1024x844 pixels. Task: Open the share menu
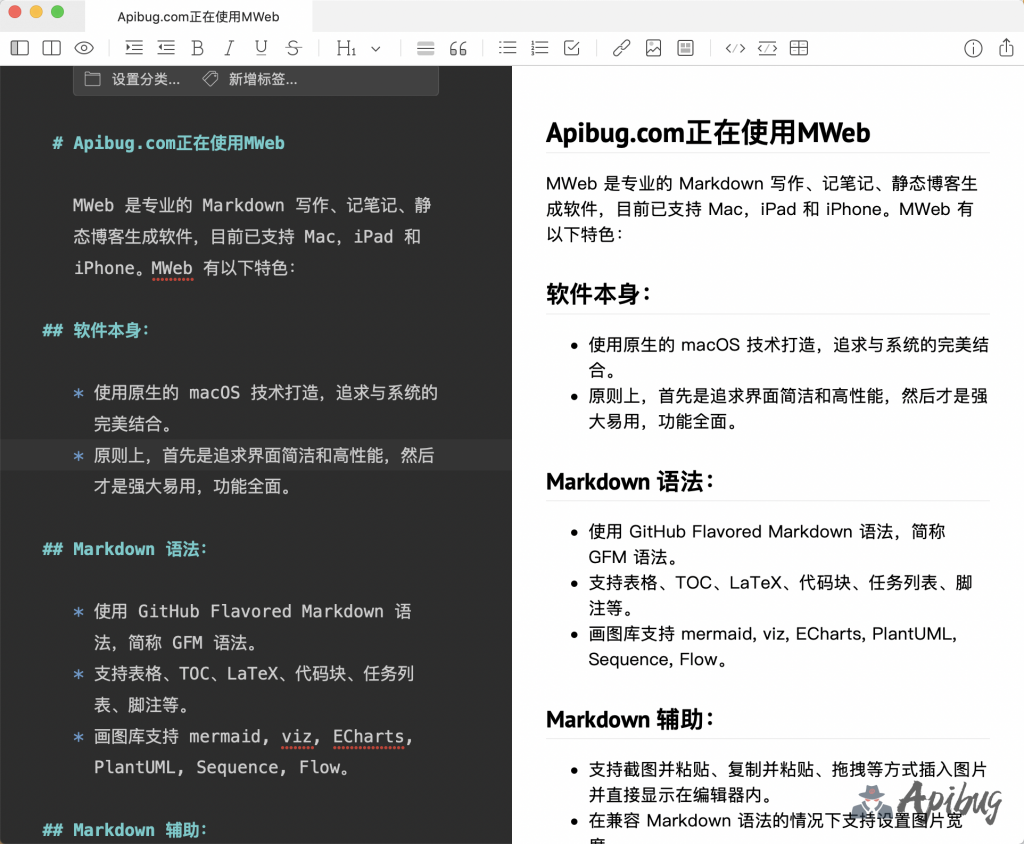pyautogui.click(x=1006, y=48)
